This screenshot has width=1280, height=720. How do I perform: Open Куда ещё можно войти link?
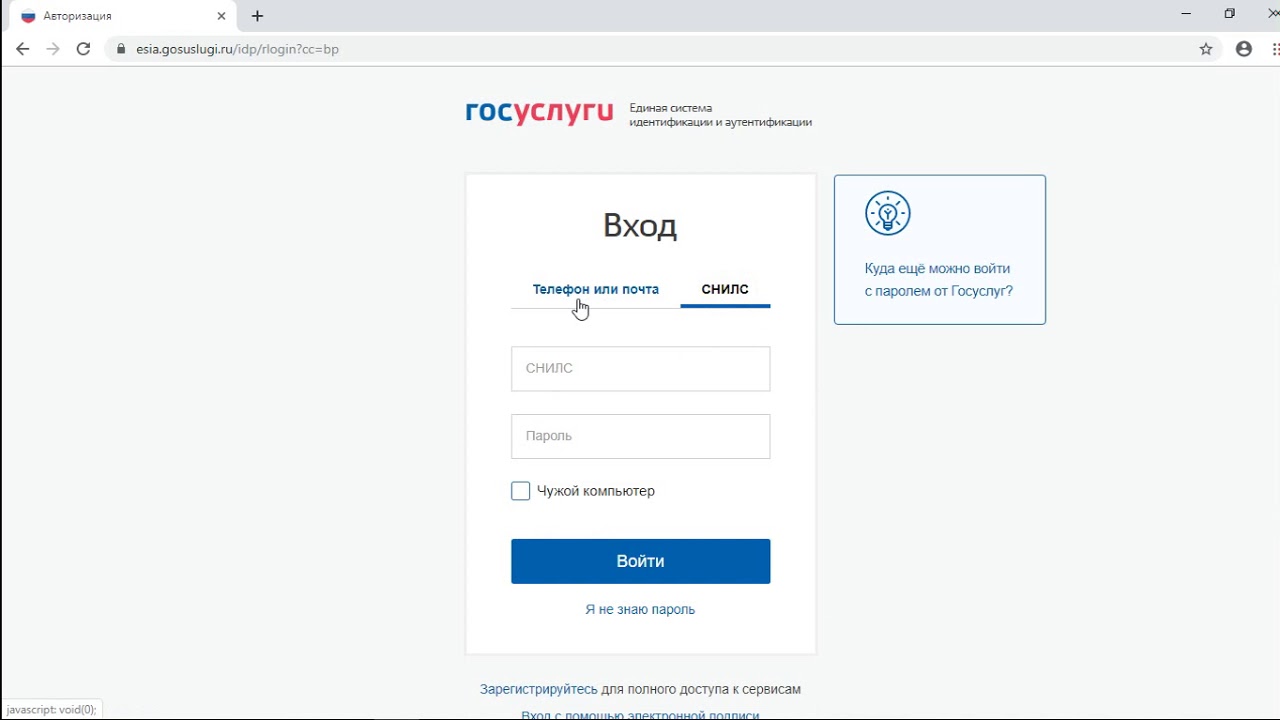(938, 280)
